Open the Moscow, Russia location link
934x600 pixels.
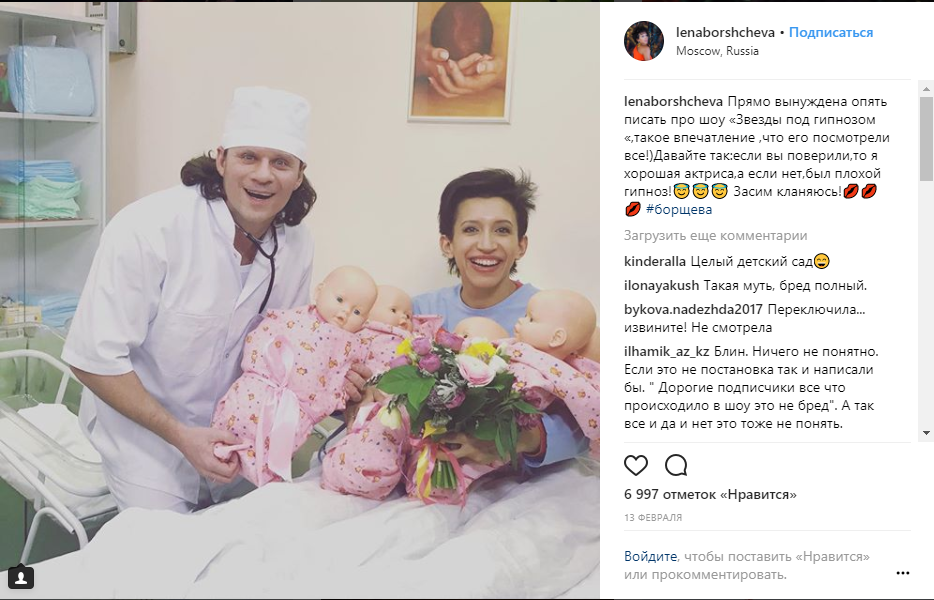coord(717,51)
